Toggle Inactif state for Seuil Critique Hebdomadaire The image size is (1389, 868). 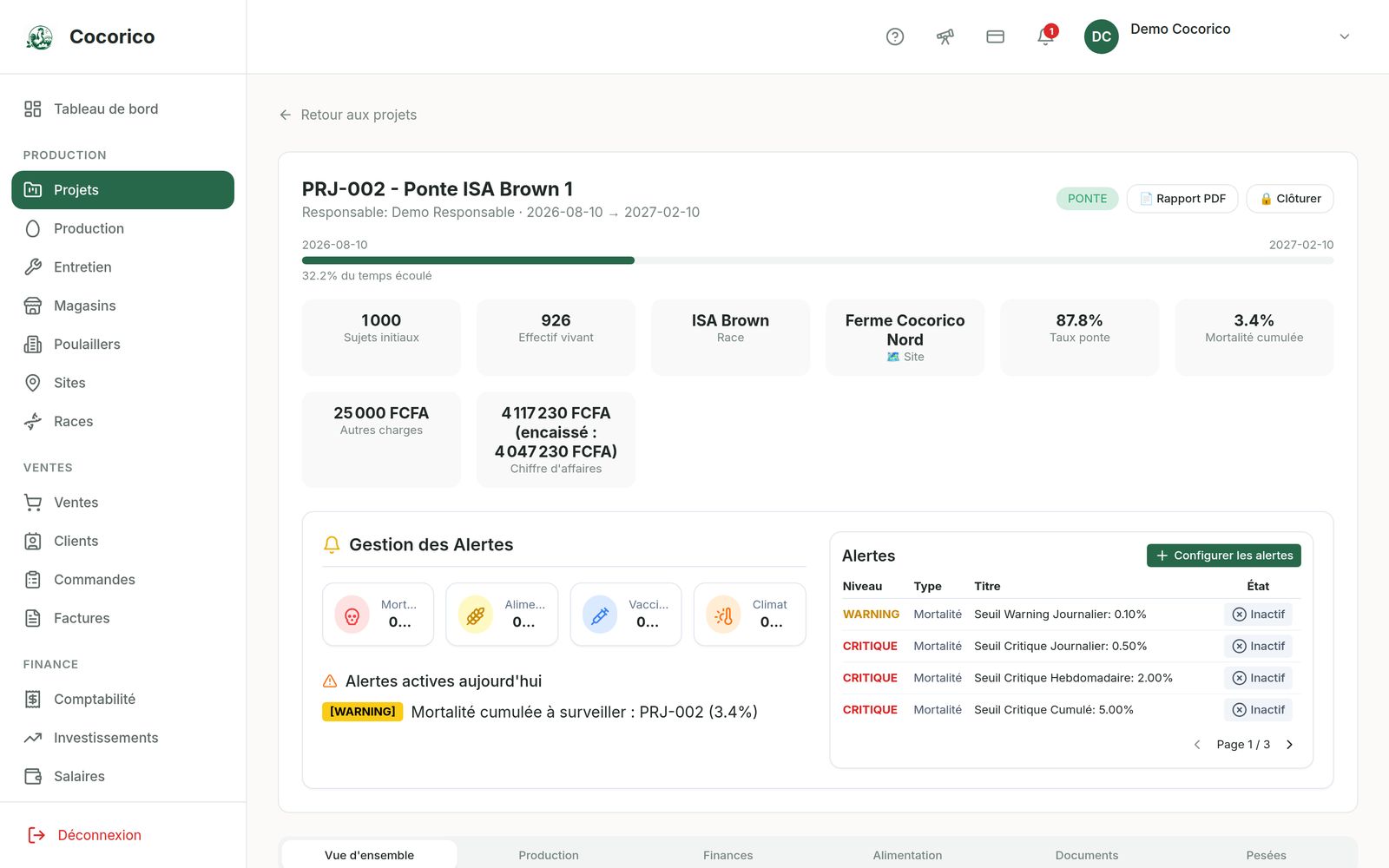[1259, 678]
